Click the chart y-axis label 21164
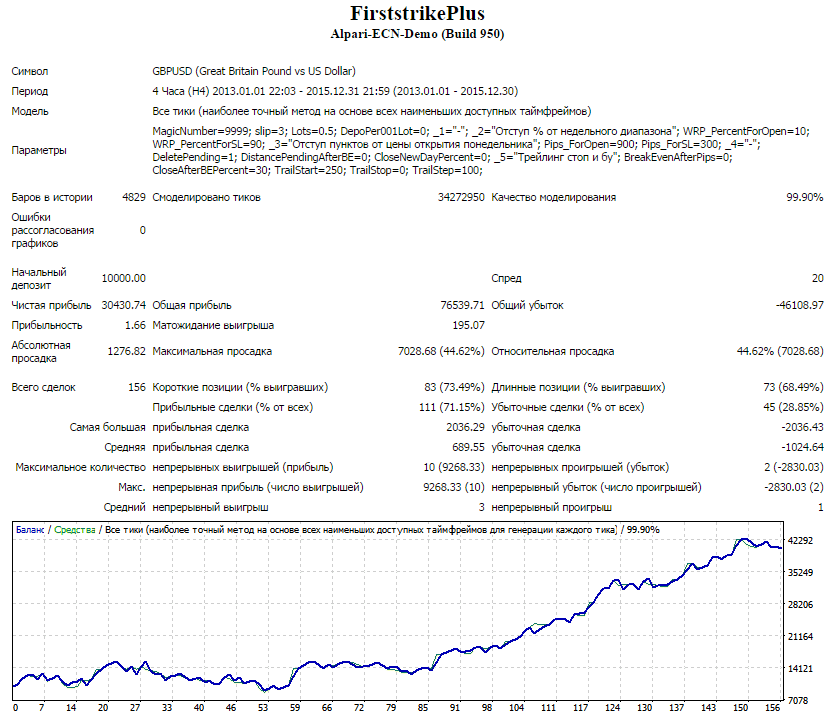The image size is (832, 718). click(x=801, y=636)
